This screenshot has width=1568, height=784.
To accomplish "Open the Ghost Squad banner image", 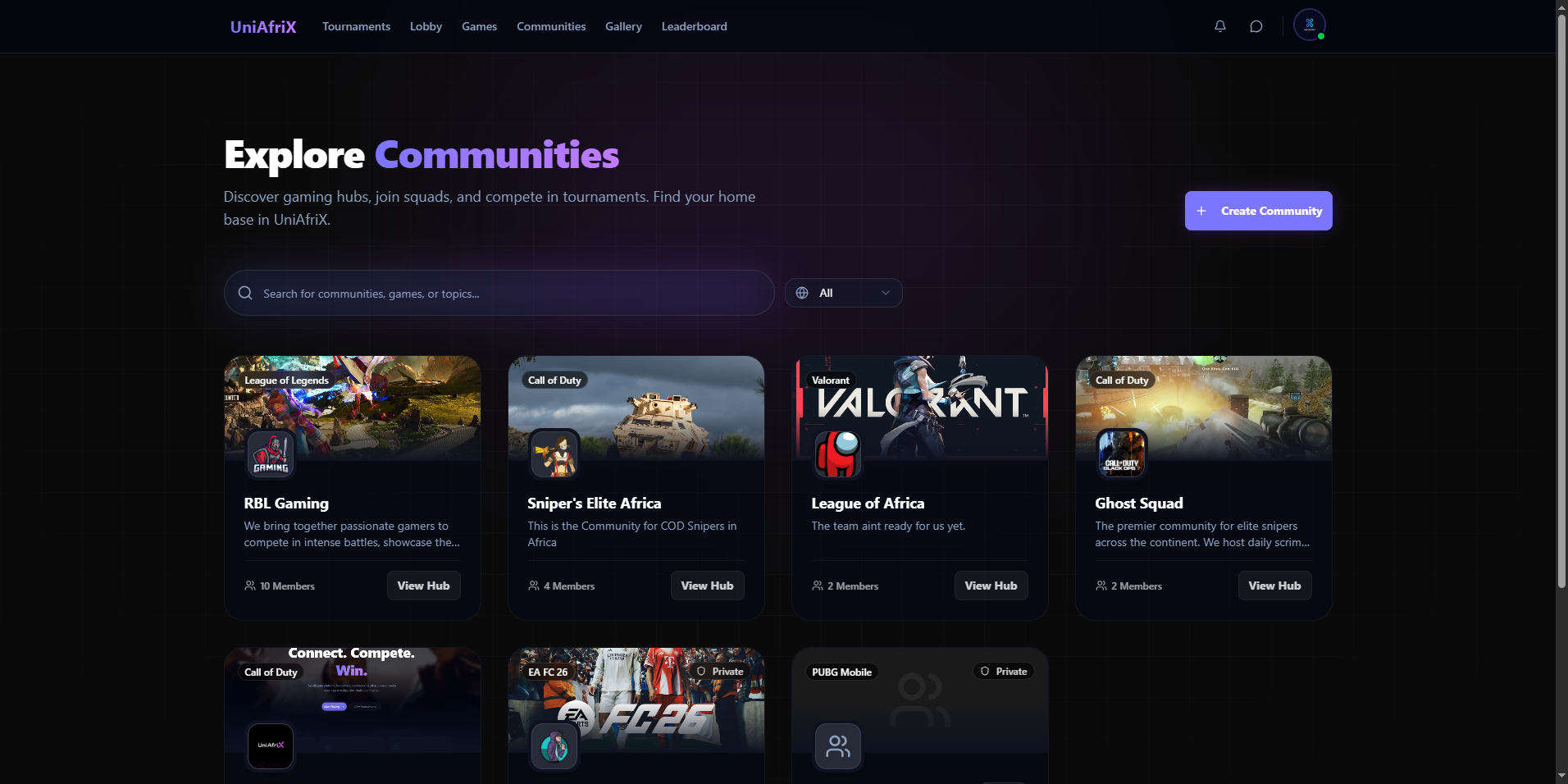I will [x=1204, y=408].
